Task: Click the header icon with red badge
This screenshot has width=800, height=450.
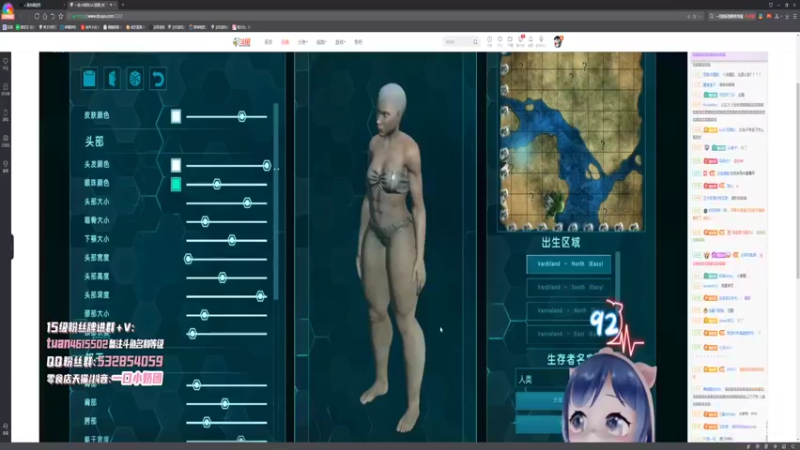Action: tap(520, 40)
